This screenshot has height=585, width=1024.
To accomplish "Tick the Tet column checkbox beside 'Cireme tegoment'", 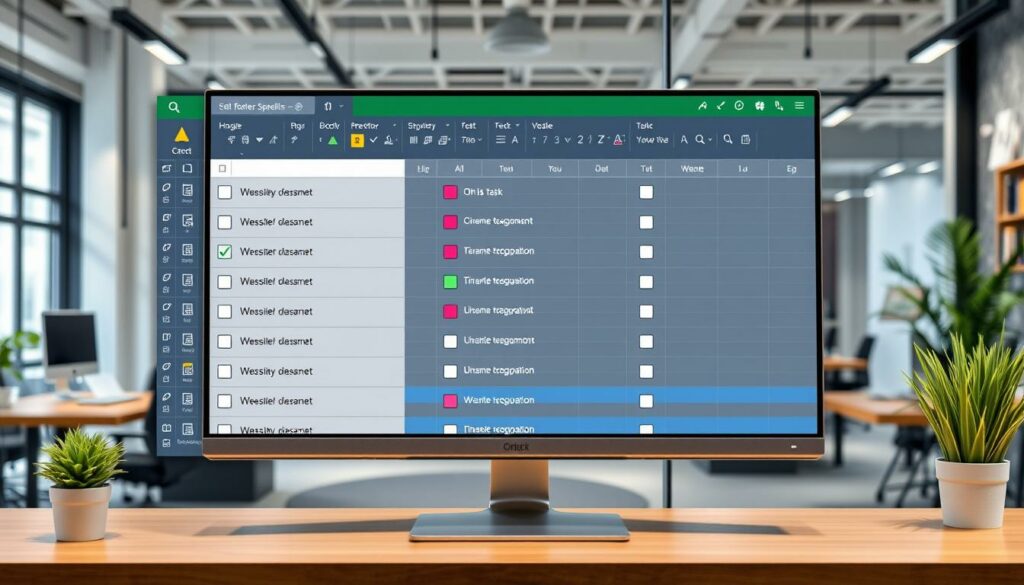I will (x=646, y=222).
